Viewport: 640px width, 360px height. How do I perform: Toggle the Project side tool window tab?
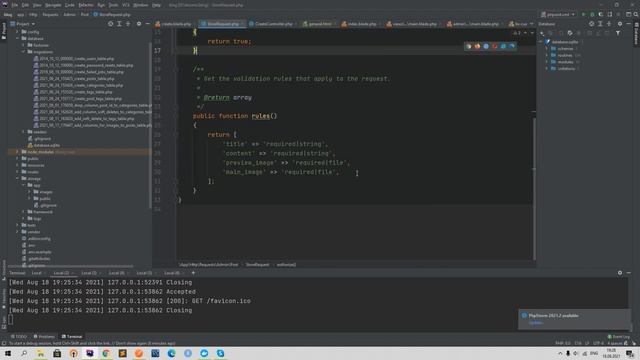4,31
